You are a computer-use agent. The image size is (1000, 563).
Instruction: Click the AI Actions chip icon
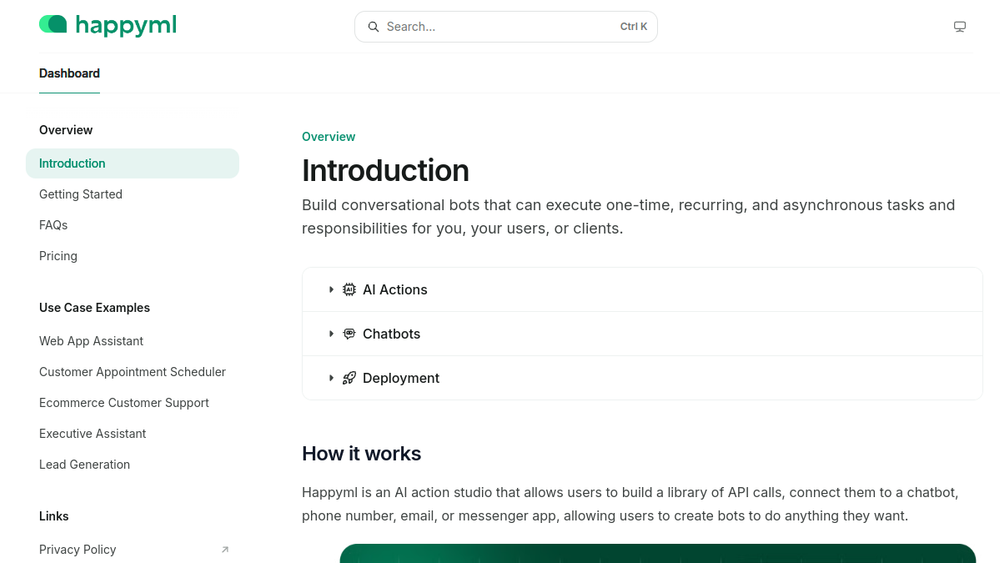349,289
